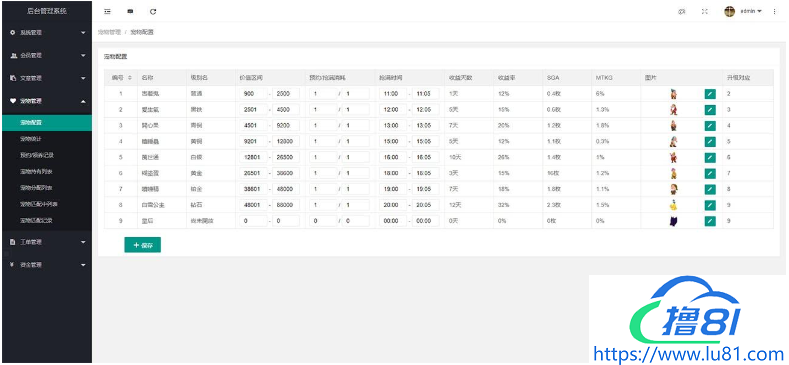
Task: Click the edit pencil icon in row 9
Action: point(710,221)
